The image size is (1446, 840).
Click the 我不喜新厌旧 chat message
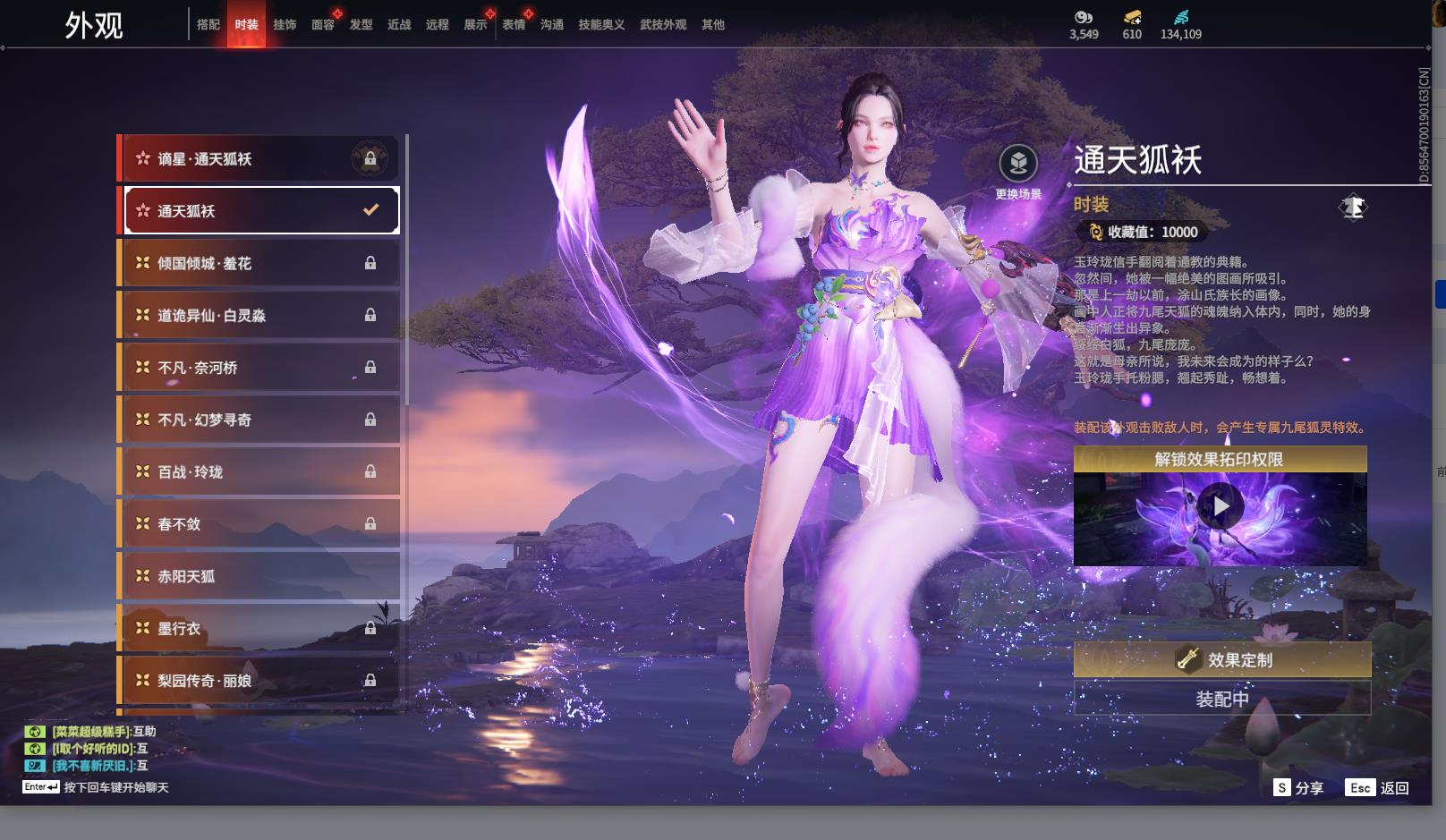click(x=99, y=766)
